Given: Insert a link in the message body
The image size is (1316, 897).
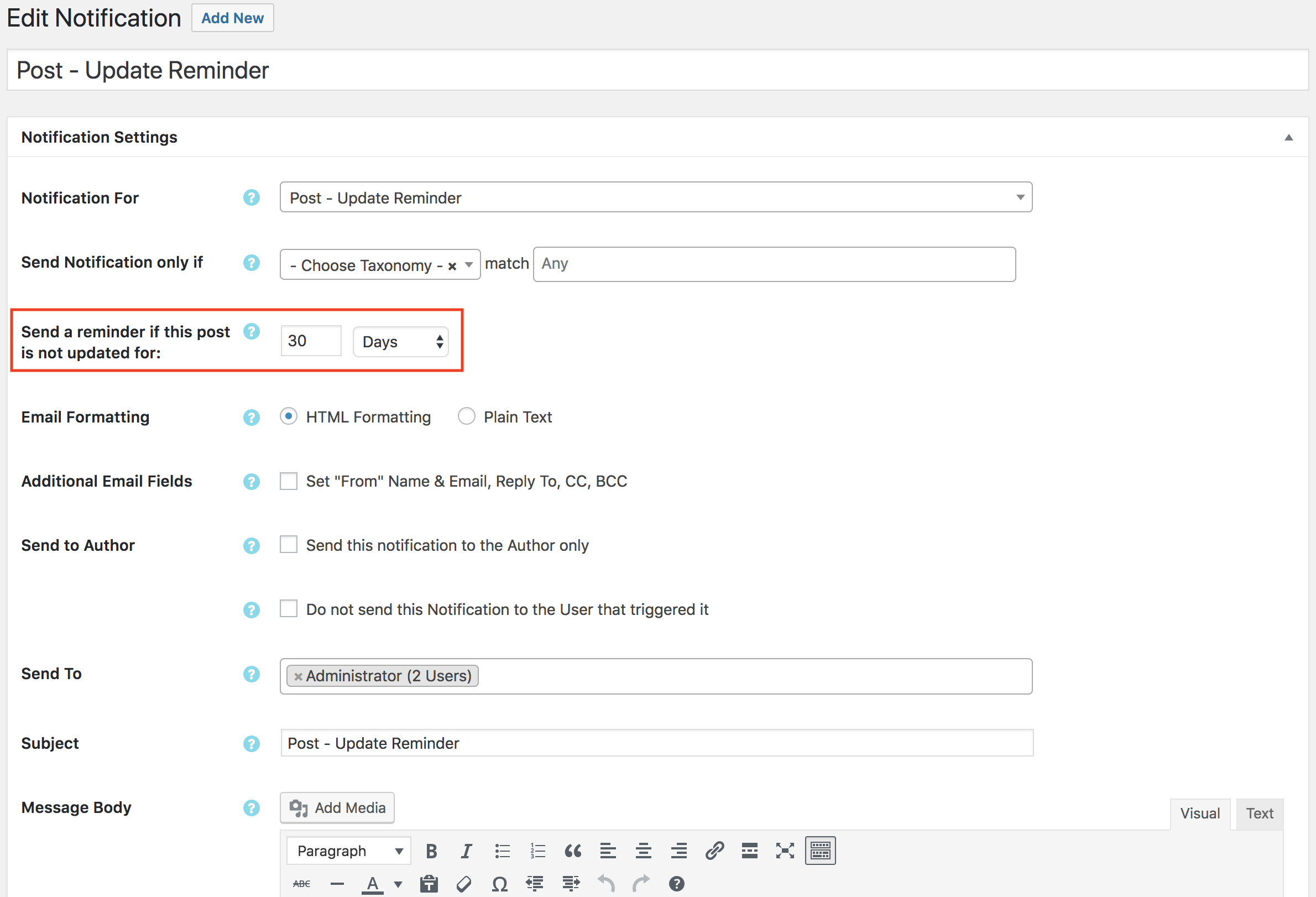Looking at the screenshot, I should coord(714,850).
